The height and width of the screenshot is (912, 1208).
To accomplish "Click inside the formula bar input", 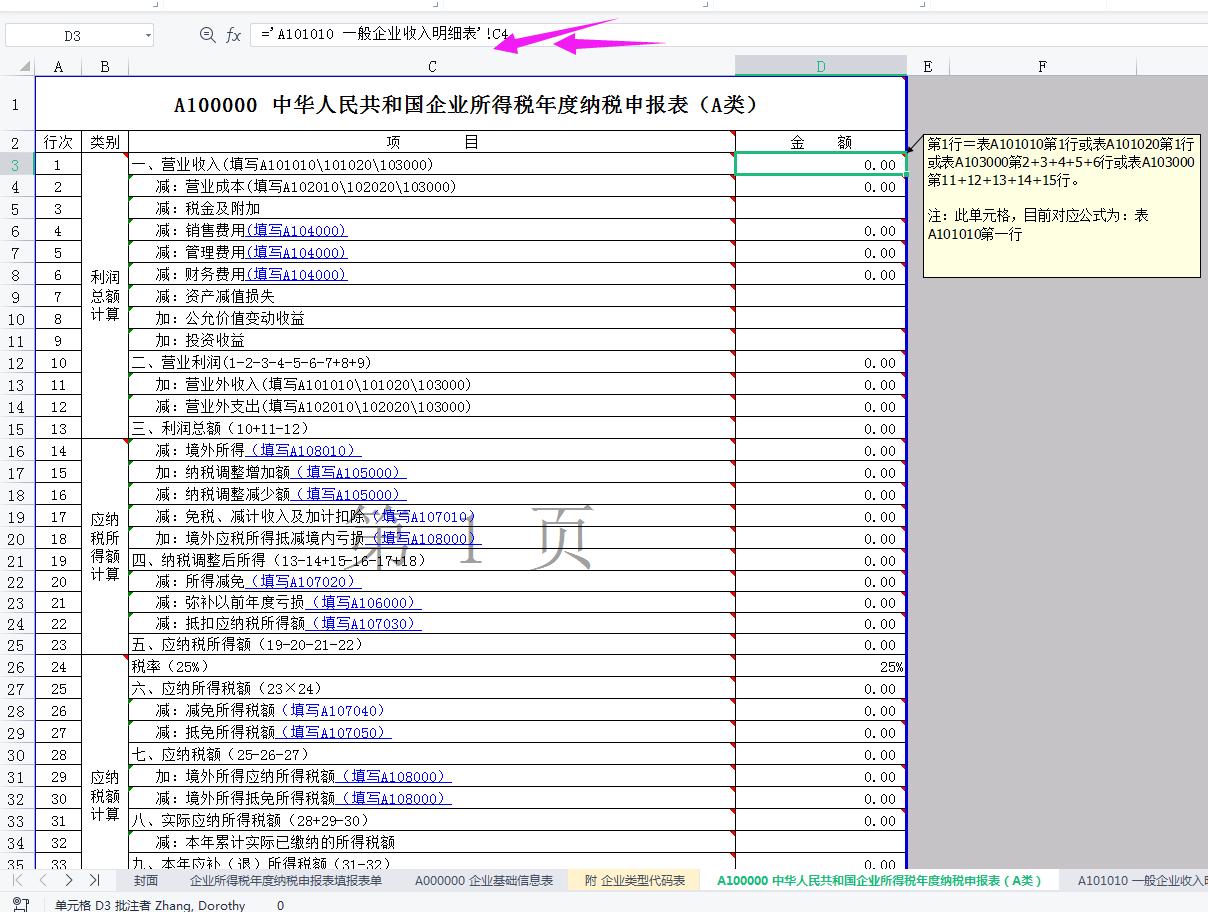I will [500, 33].
